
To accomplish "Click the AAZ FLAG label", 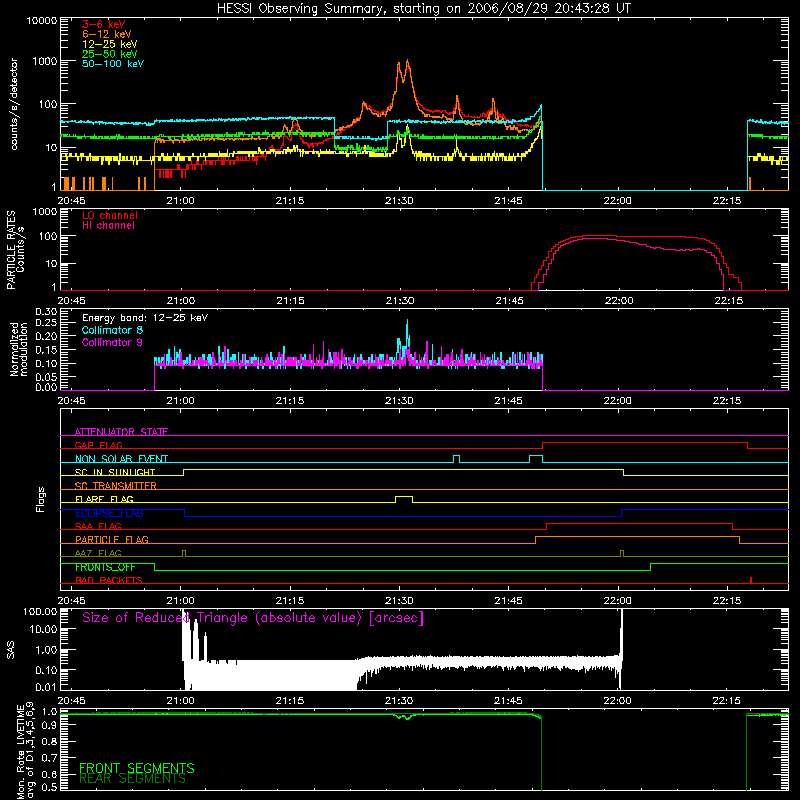I will [98, 553].
